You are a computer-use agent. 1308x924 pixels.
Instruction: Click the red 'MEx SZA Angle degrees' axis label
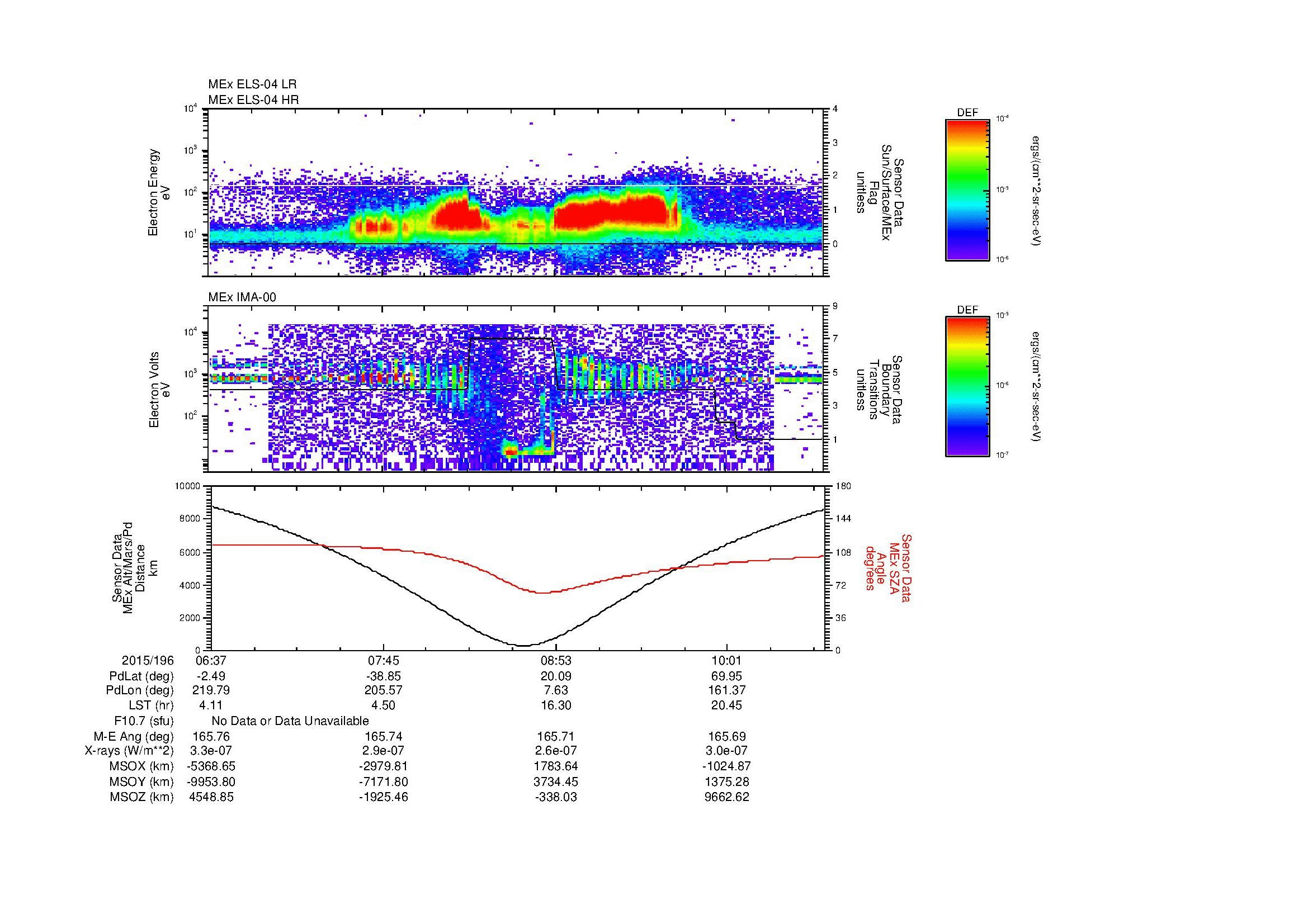(887, 567)
